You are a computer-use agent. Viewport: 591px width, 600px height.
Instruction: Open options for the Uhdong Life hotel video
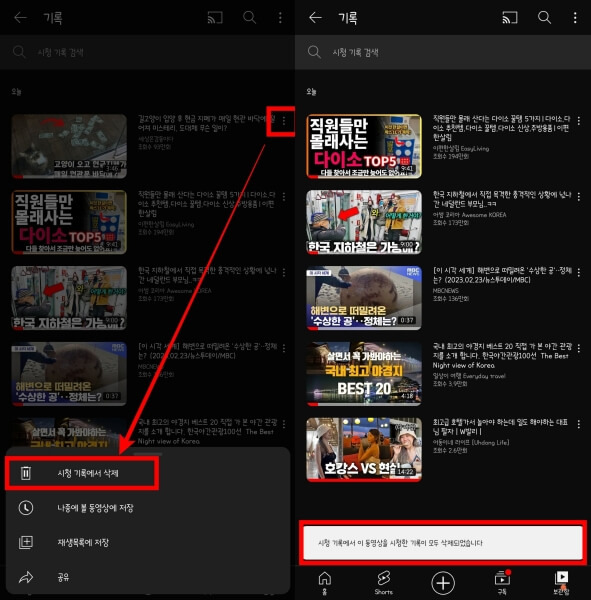[x=578, y=424]
